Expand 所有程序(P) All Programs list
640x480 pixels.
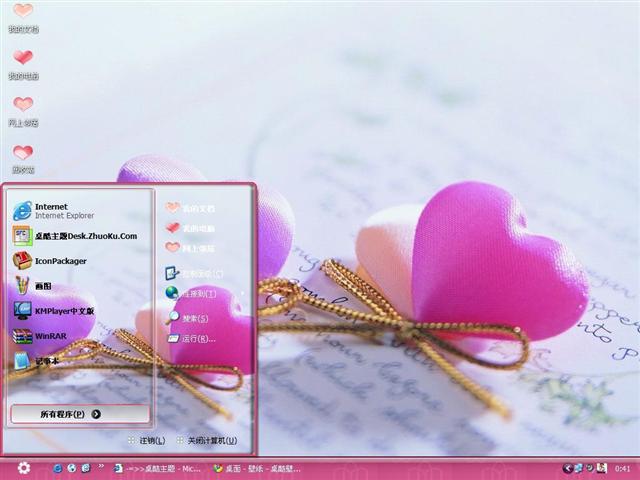(80, 414)
